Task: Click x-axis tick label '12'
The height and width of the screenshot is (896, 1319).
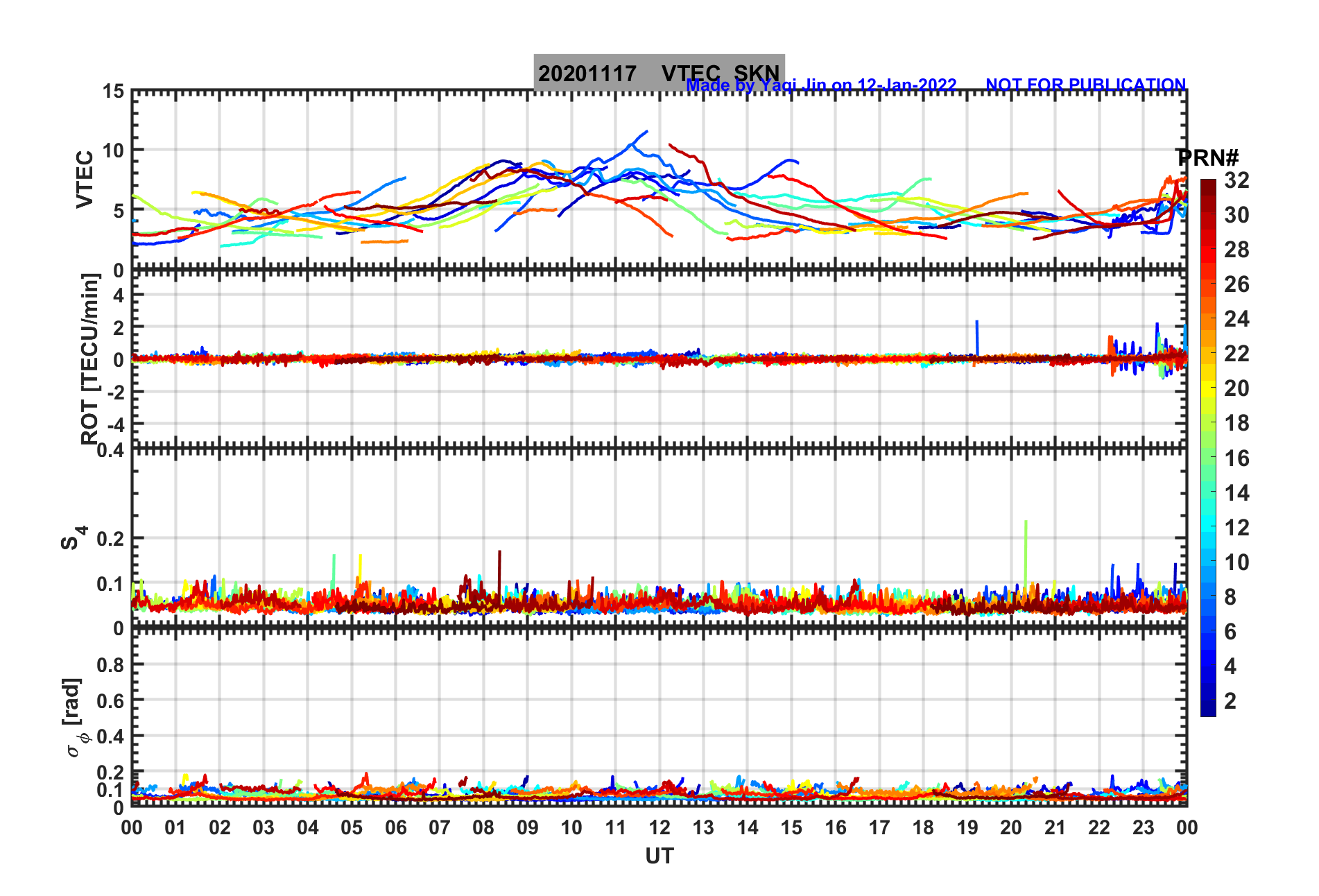Action: [659, 827]
